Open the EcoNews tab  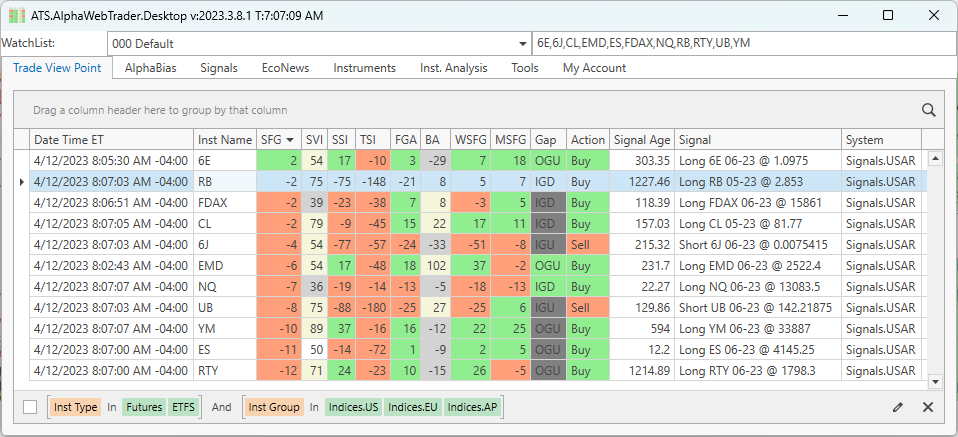(285, 68)
